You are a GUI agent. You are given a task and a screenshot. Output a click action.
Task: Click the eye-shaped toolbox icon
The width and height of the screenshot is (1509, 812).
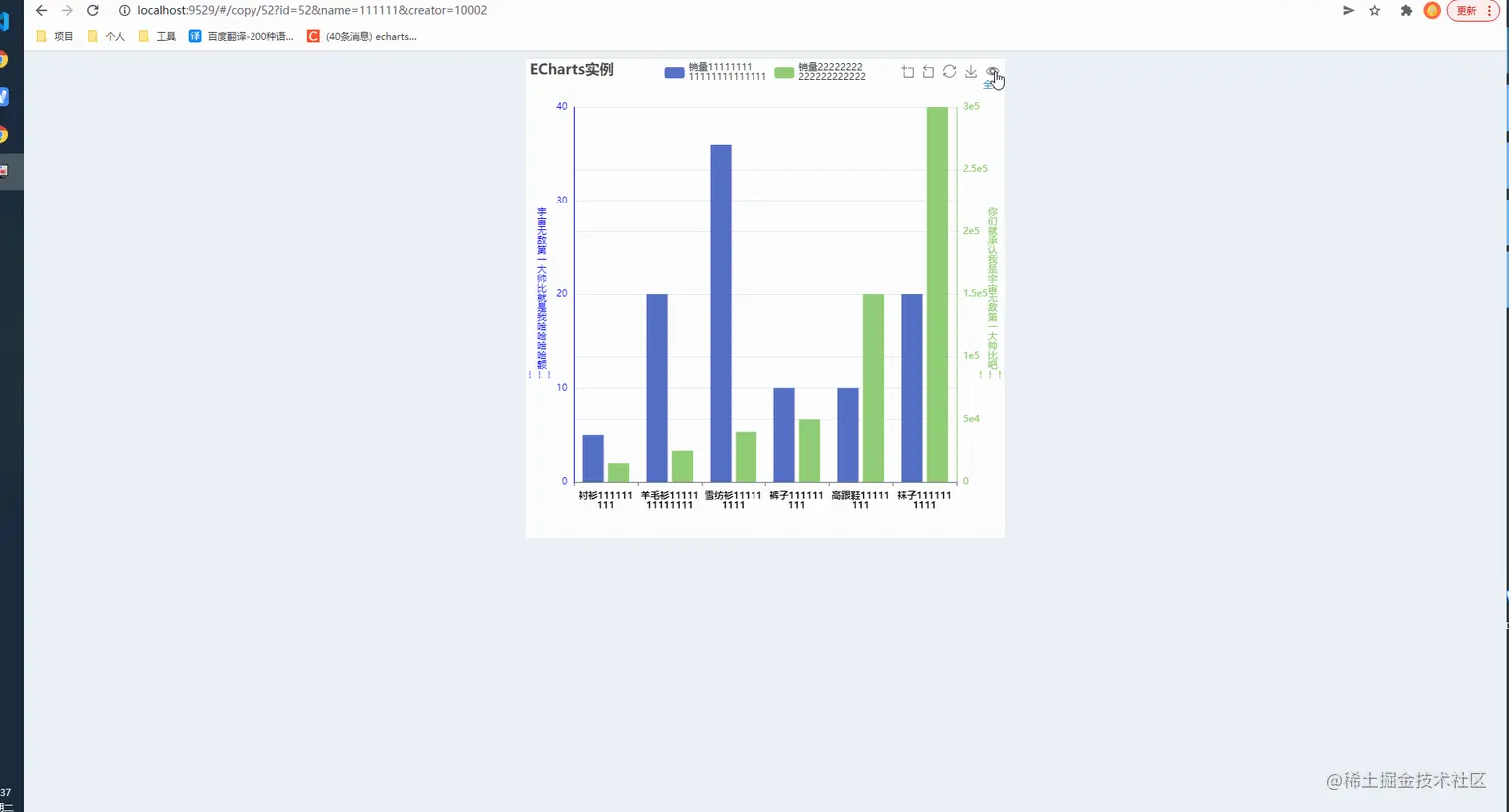pyautogui.click(x=991, y=72)
